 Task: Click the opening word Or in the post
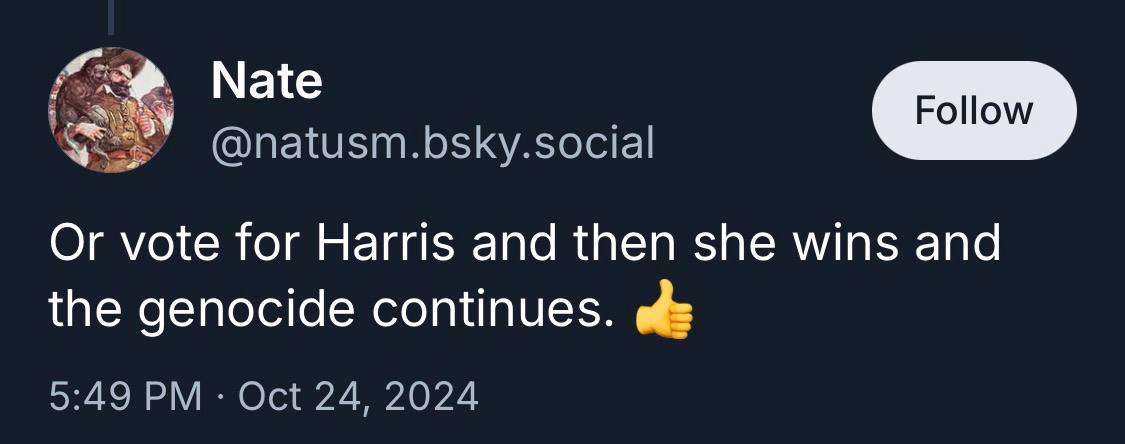click(73, 245)
